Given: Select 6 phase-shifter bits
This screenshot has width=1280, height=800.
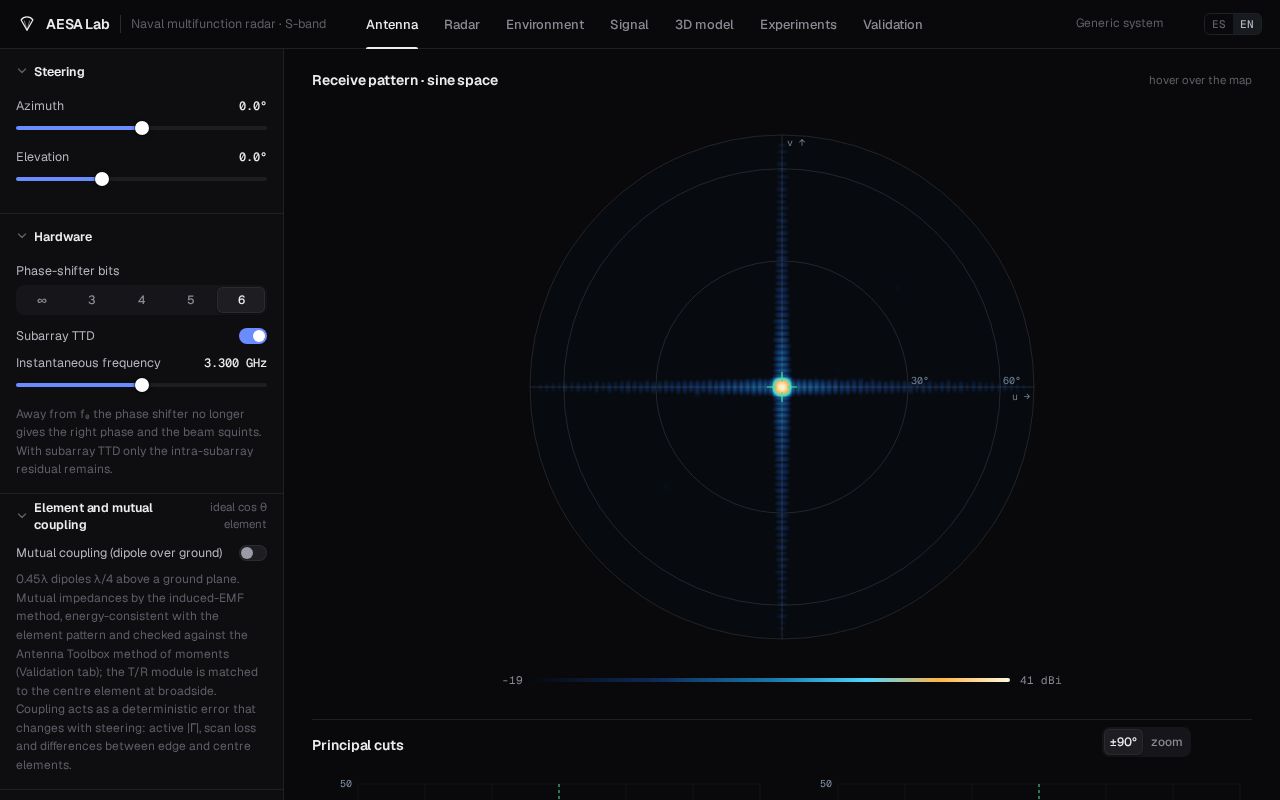Looking at the screenshot, I should pyautogui.click(x=241, y=300).
